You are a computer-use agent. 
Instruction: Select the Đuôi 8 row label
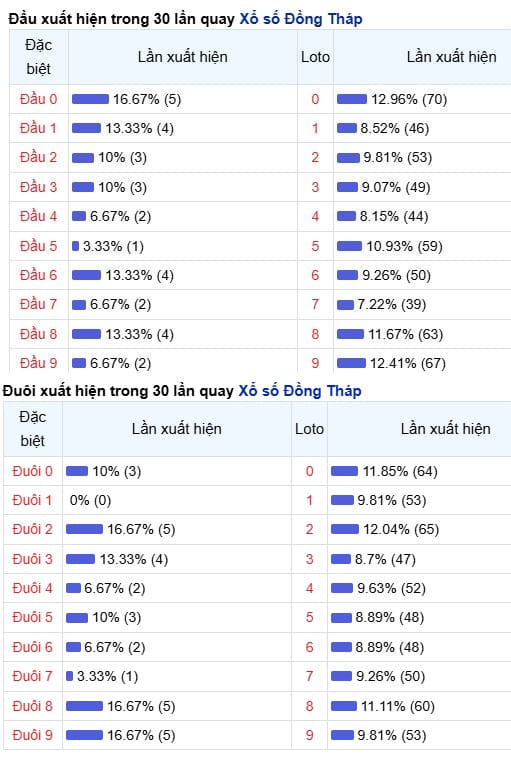[32, 706]
